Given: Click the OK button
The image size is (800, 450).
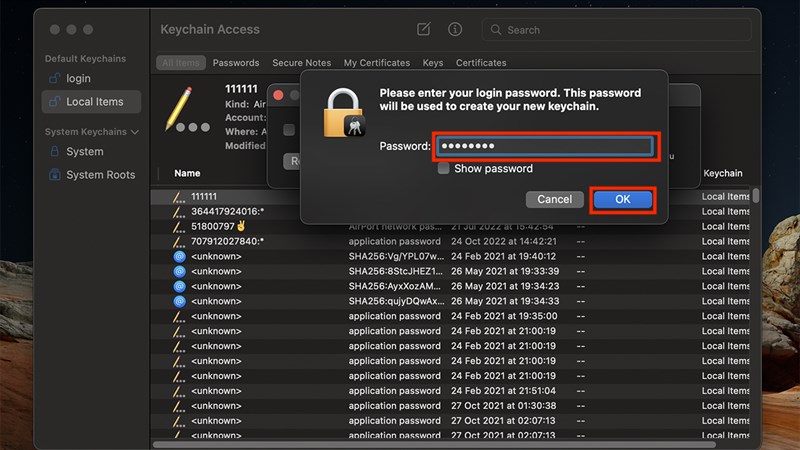Looking at the screenshot, I should 622,199.
